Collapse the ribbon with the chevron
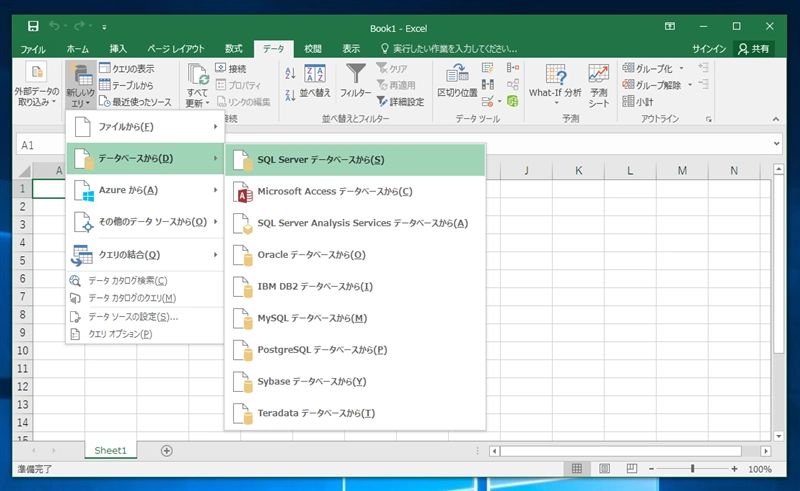The width and height of the screenshot is (800, 491). (x=776, y=119)
